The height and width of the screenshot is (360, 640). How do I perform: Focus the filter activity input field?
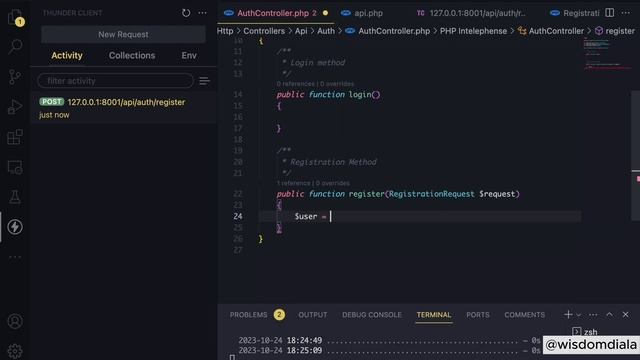116,81
